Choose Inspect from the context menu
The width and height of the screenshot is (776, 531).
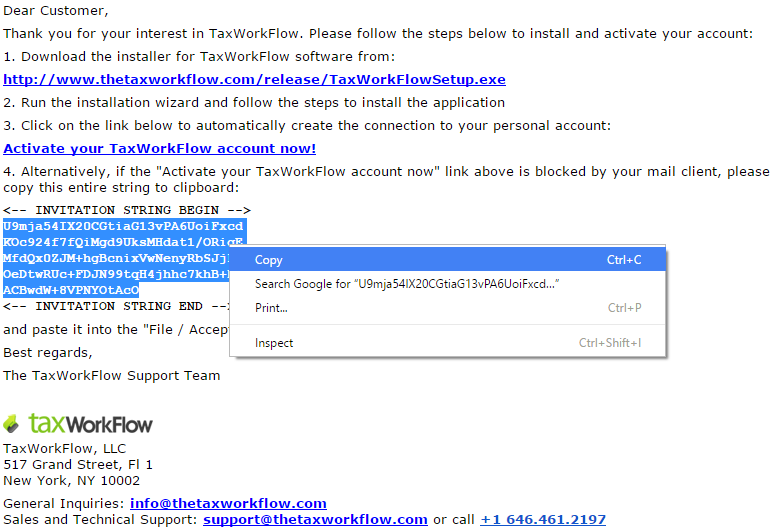448,343
